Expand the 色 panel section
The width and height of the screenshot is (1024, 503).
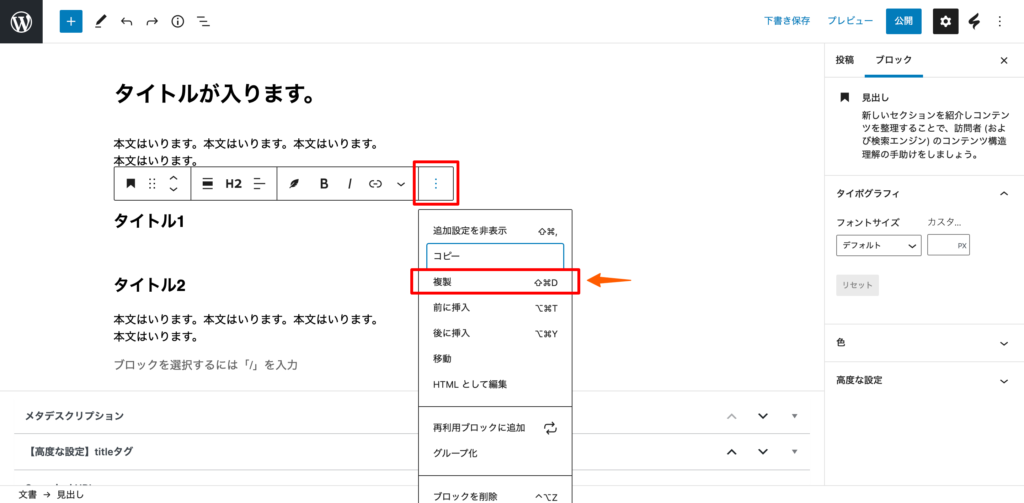pos(922,342)
